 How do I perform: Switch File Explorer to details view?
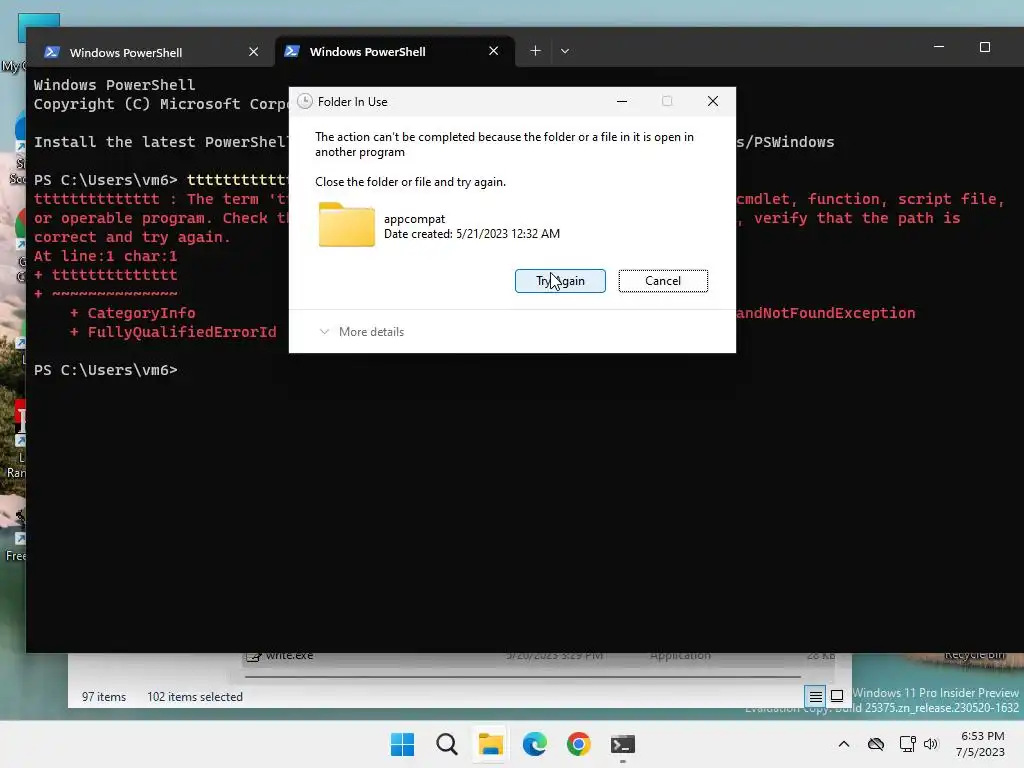(x=816, y=696)
